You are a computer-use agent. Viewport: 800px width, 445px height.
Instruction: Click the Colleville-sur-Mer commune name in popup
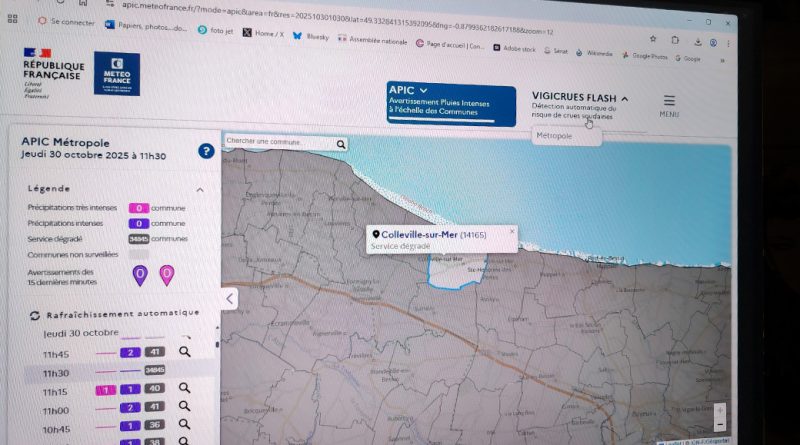pyautogui.click(x=419, y=235)
